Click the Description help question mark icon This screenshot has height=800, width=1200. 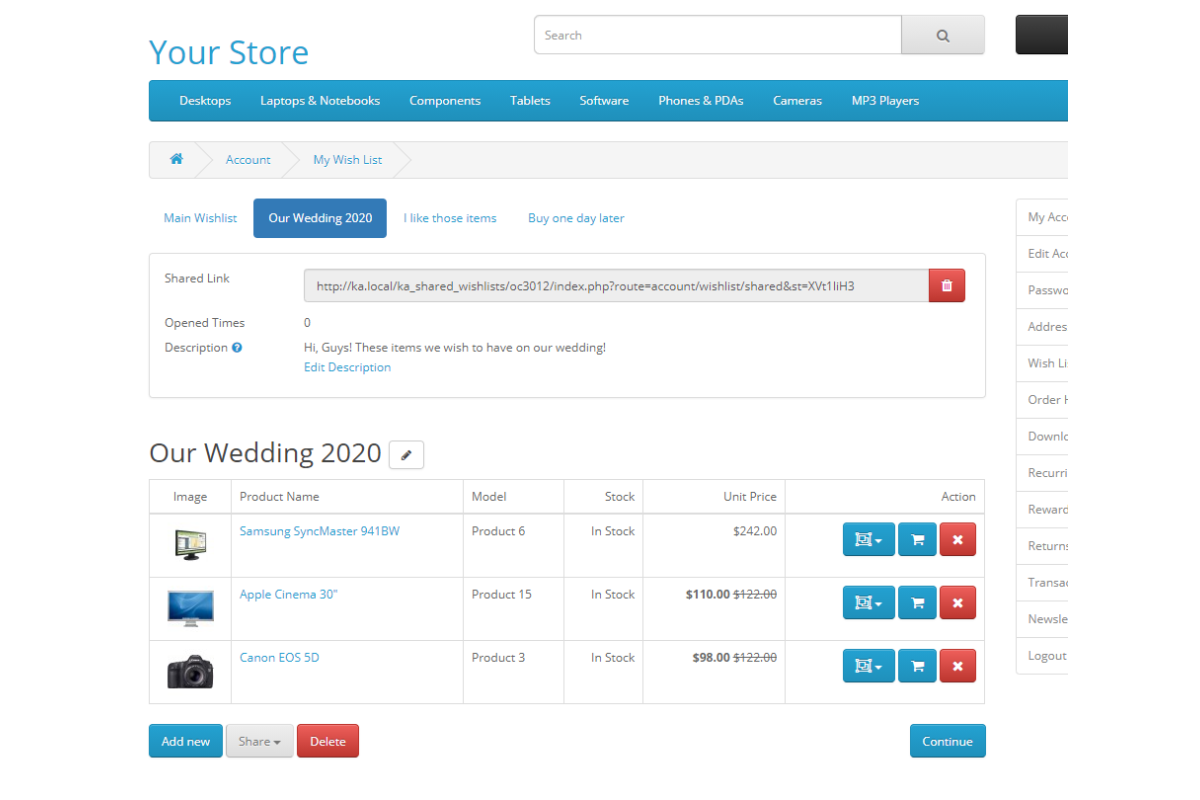pos(237,348)
